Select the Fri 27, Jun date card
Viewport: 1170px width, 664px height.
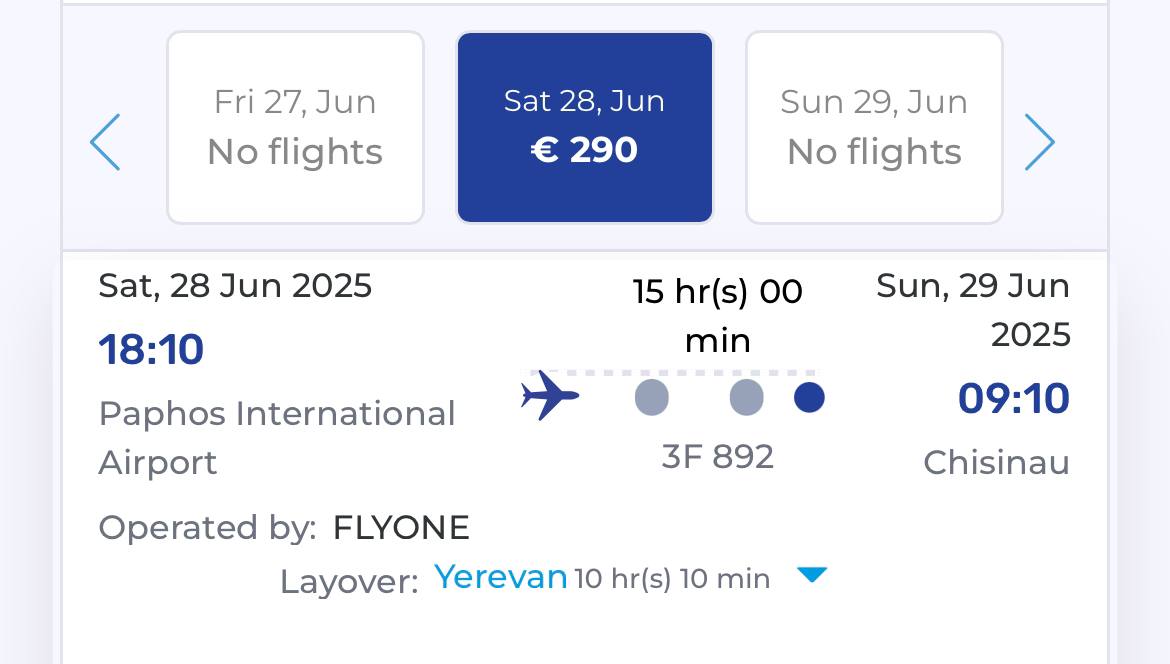295,127
